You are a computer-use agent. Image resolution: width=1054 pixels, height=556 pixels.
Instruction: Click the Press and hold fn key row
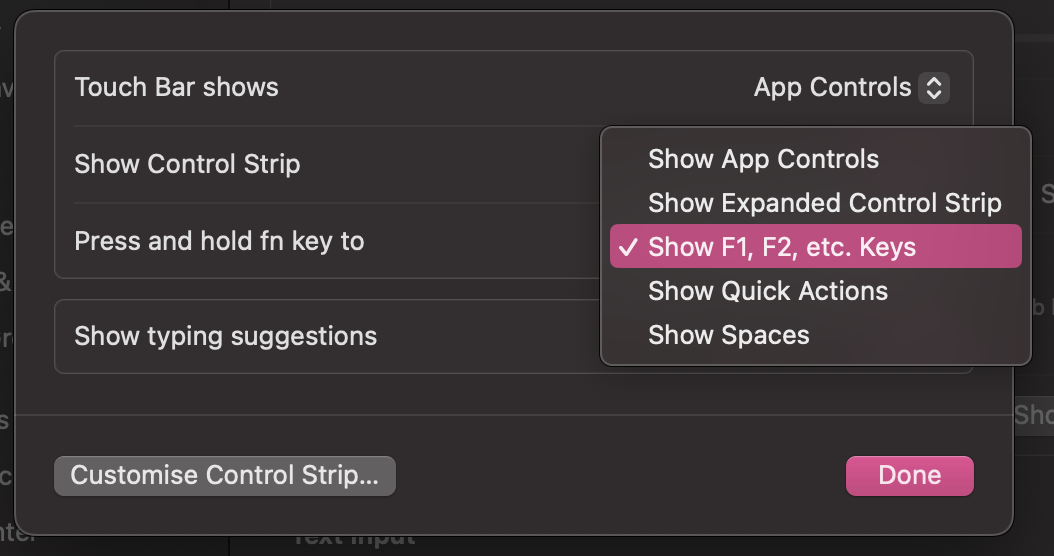tap(219, 241)
